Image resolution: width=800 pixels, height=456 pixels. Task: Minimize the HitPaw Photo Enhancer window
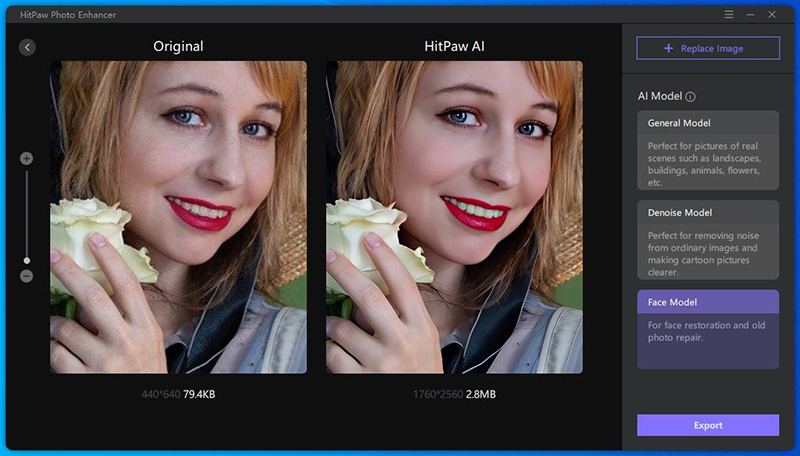click(750, 15)
